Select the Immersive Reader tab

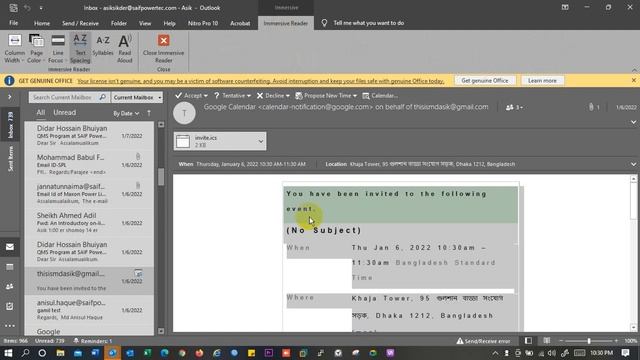pos(286,23)
